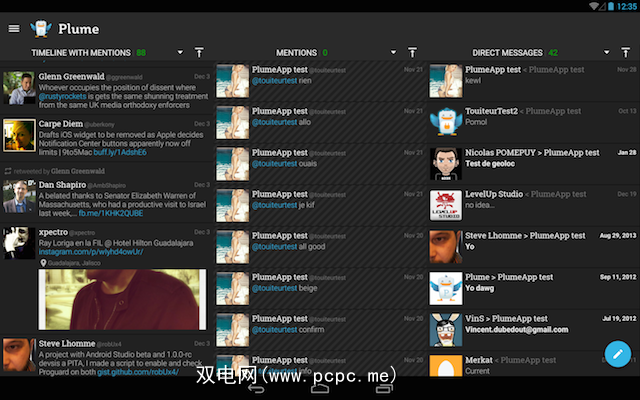The height and width of the screenshot is (400, 640).
Task: Open Dan Shapiro's avatar
Action: point(19,197)
